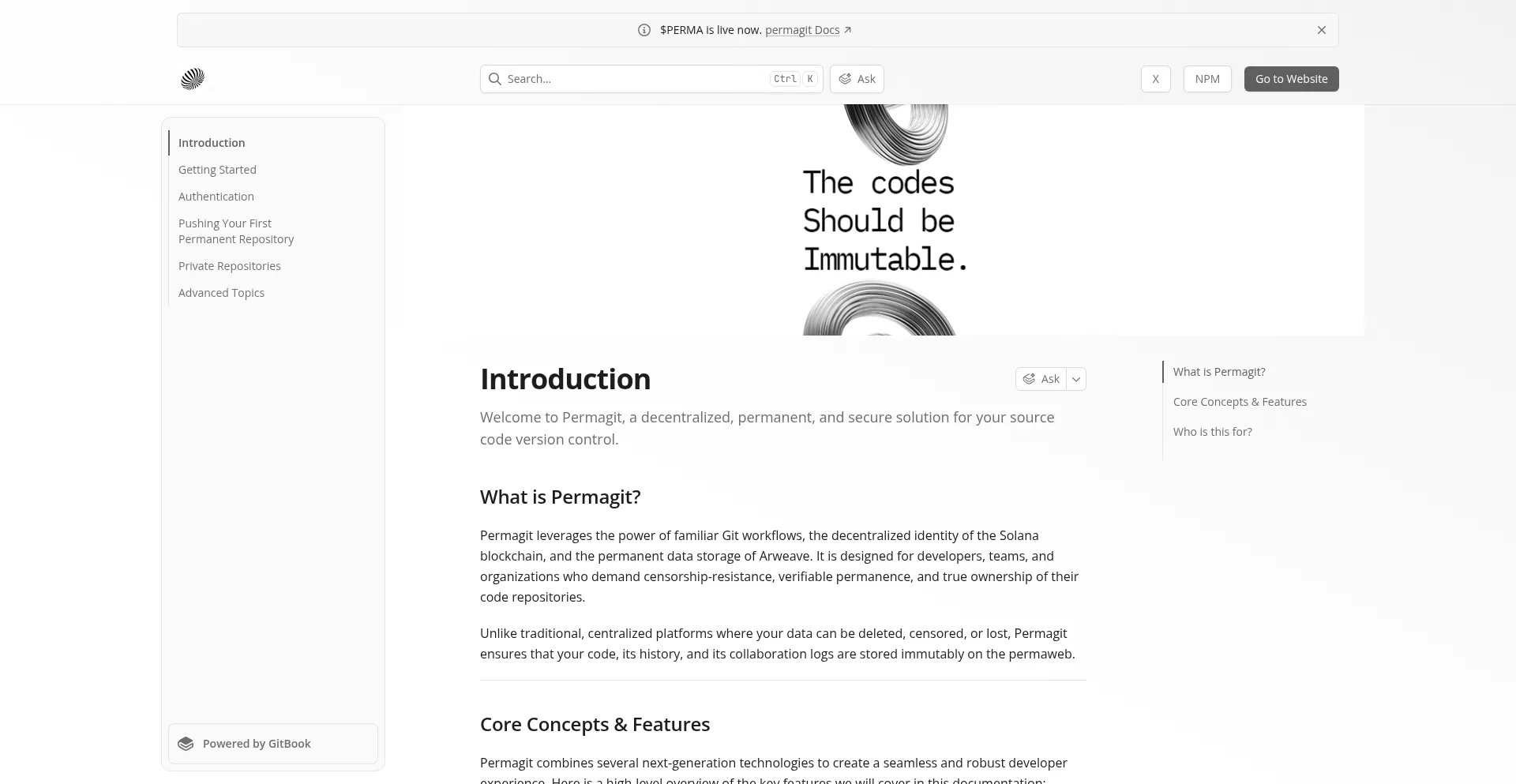Open the Ask assistant beside search
1516x784 pixels.
coord(857,79)
